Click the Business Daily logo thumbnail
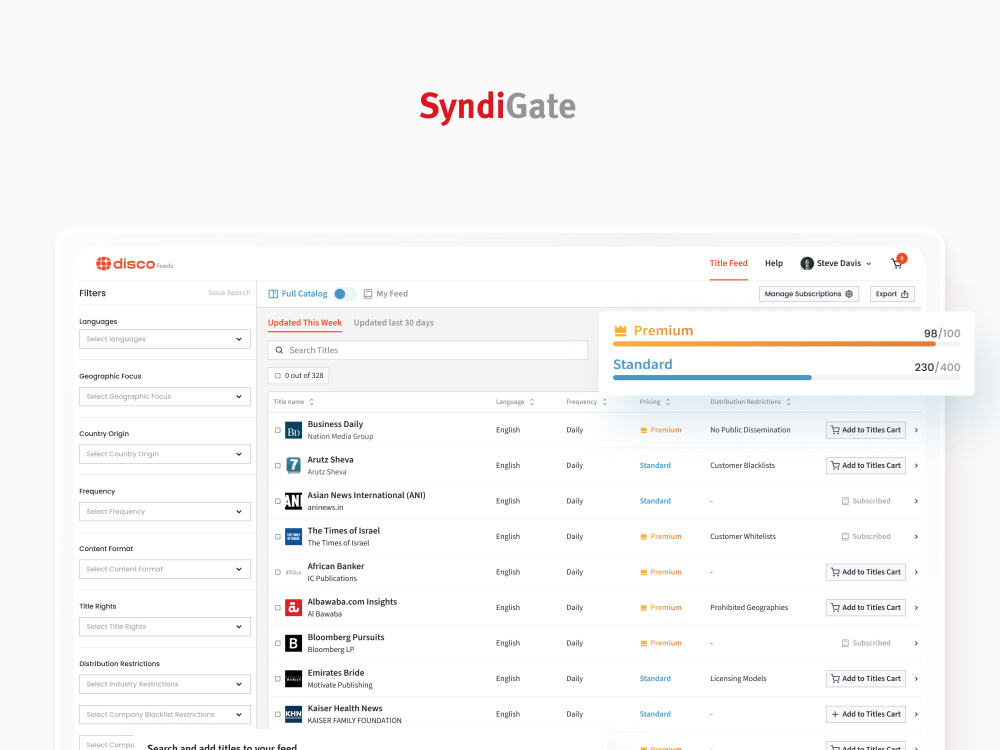The width and height of the screenshot is (1000, 750). (293, 430)
